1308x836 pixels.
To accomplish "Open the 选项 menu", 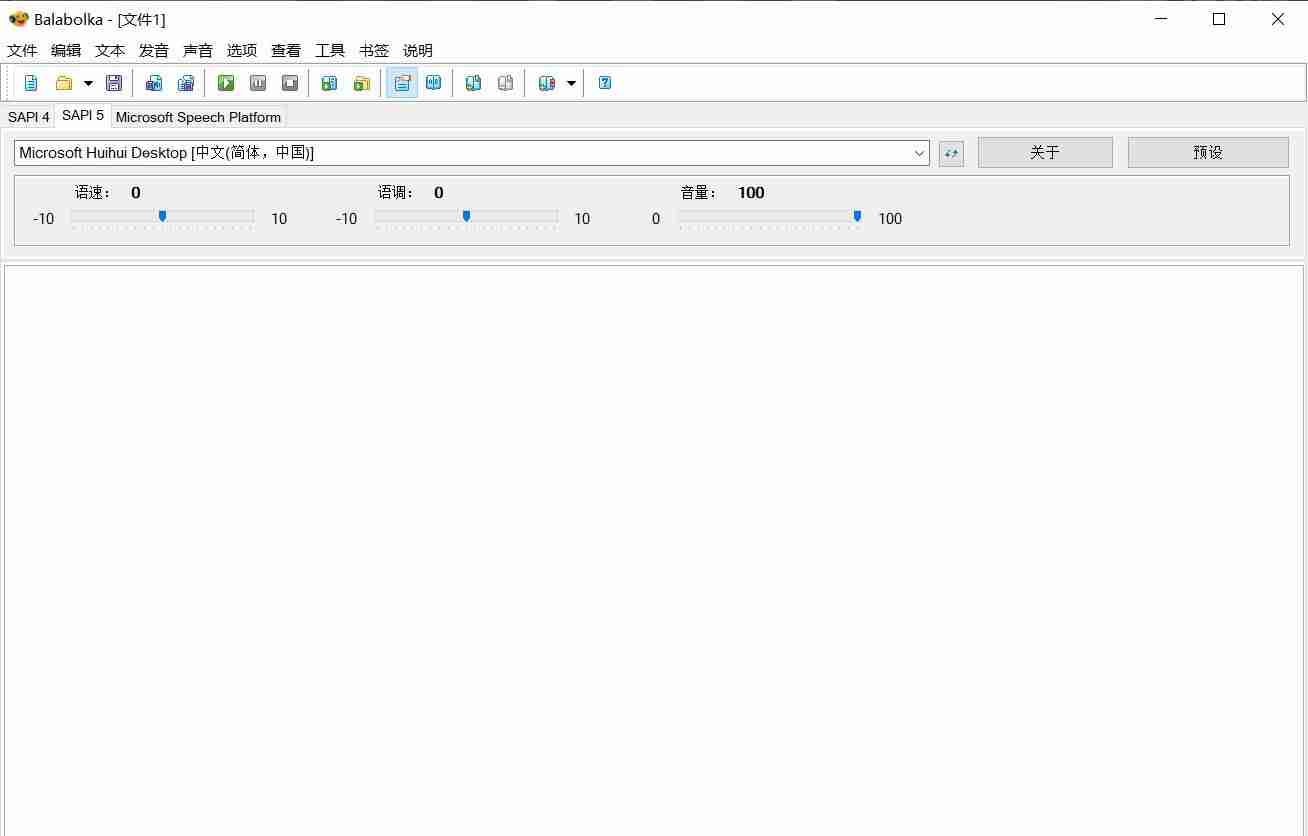I will [242, 50].
